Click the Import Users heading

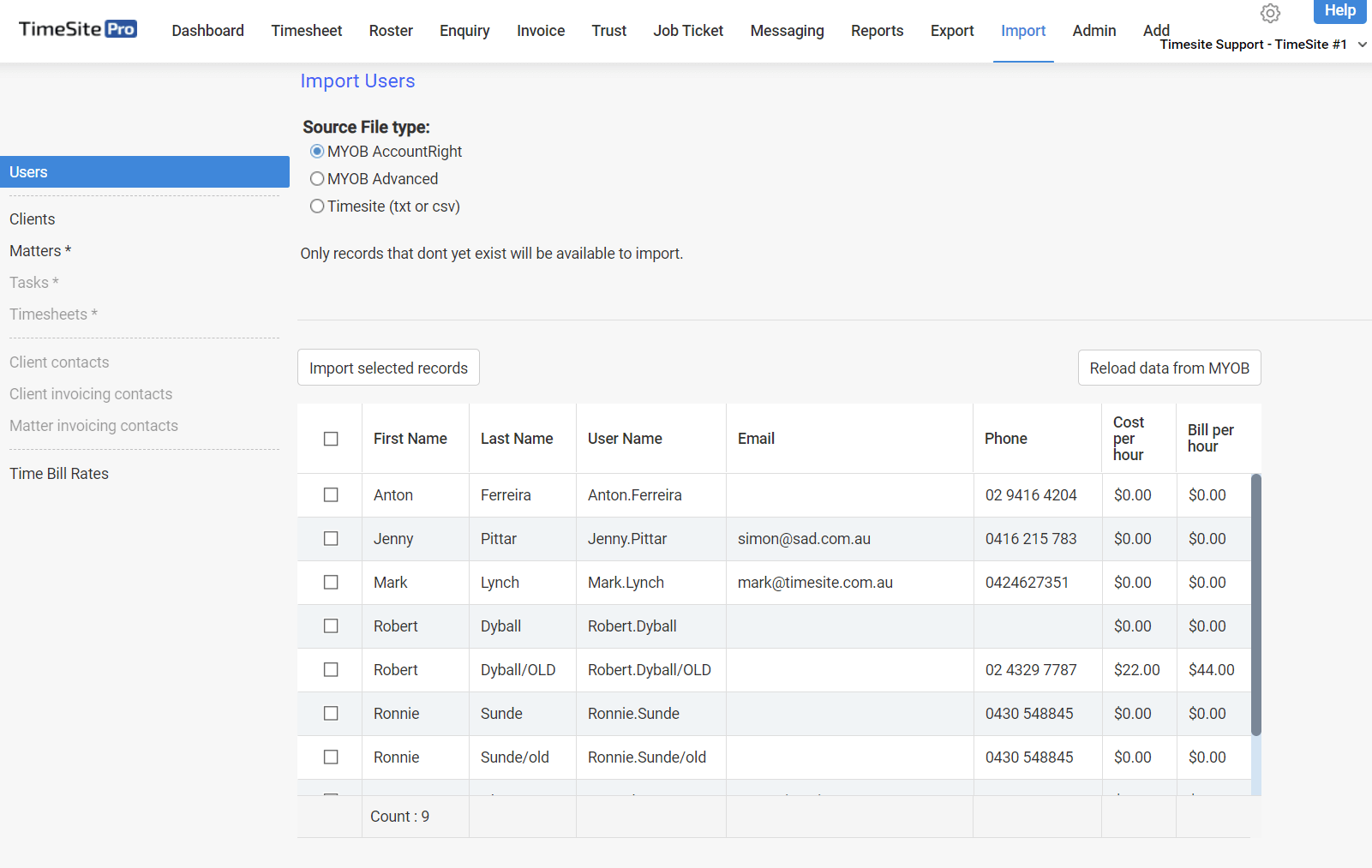(x=357, y=81)
